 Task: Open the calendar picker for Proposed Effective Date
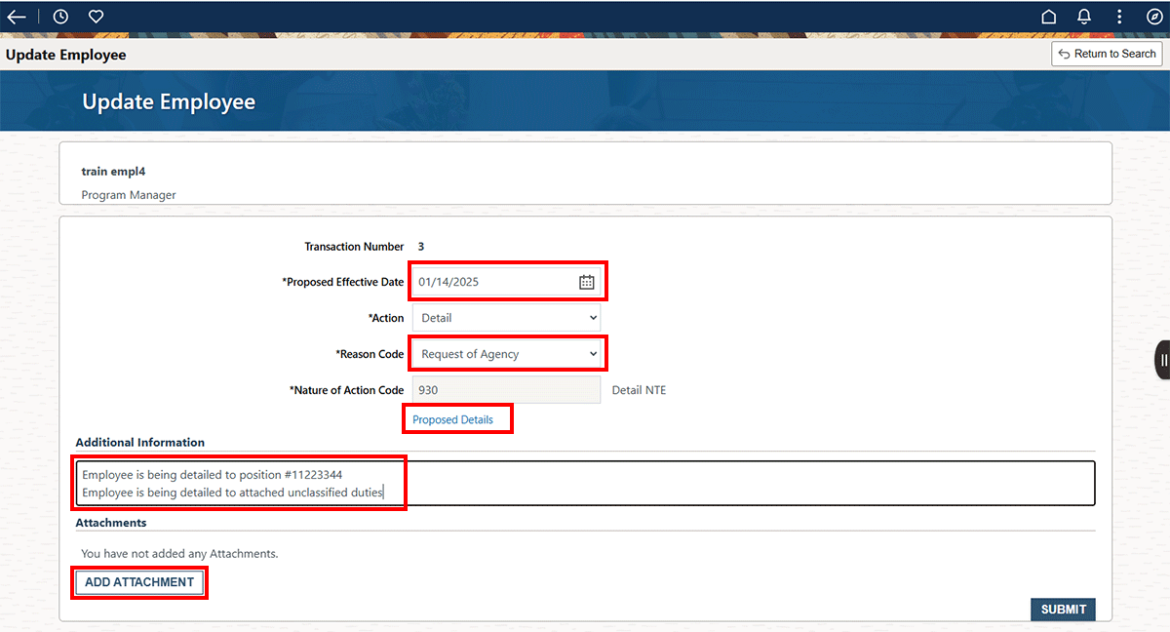pos(588,281)
